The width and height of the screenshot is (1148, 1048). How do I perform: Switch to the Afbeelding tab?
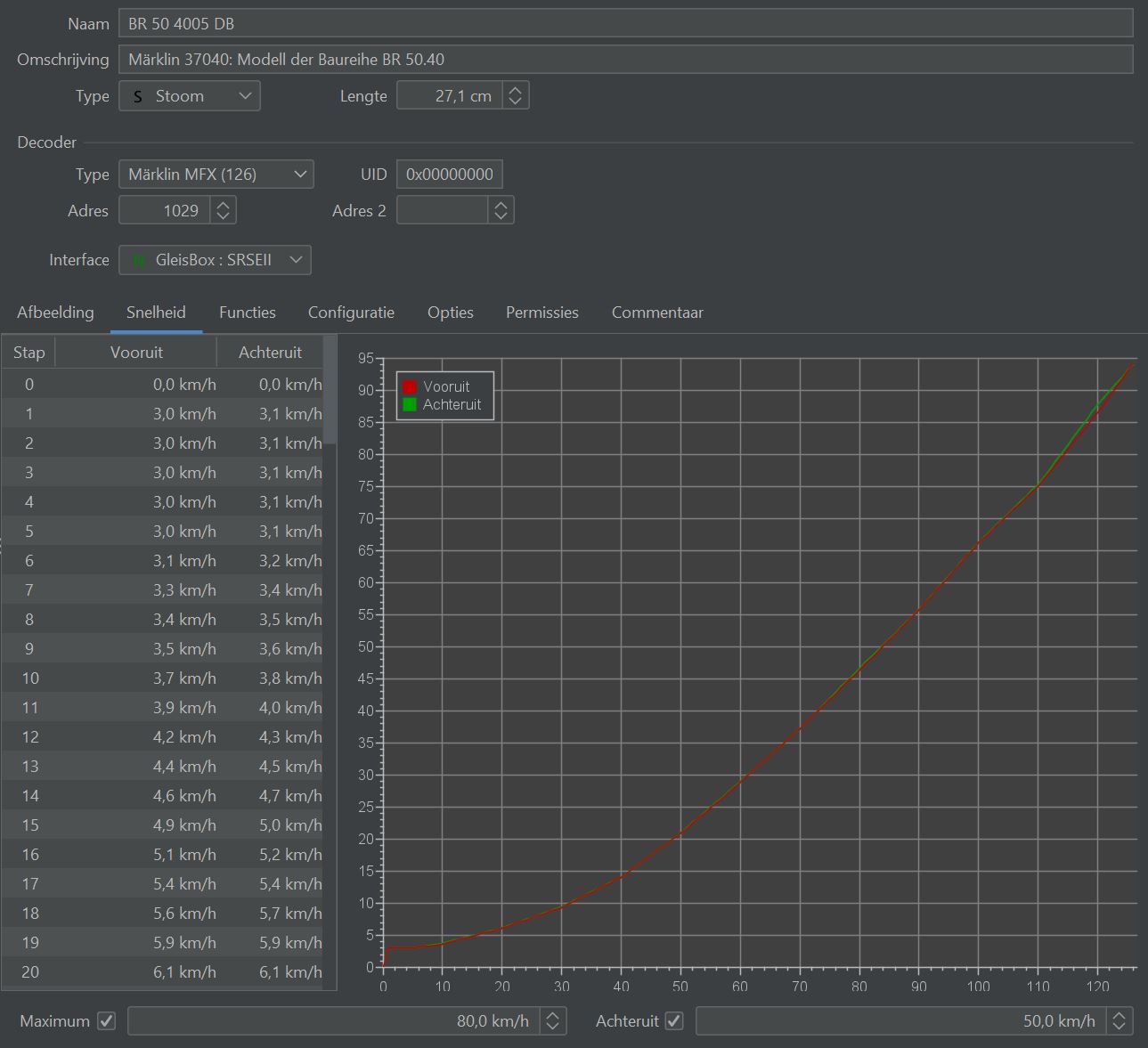pyautogui.click(x=55, y=313)
